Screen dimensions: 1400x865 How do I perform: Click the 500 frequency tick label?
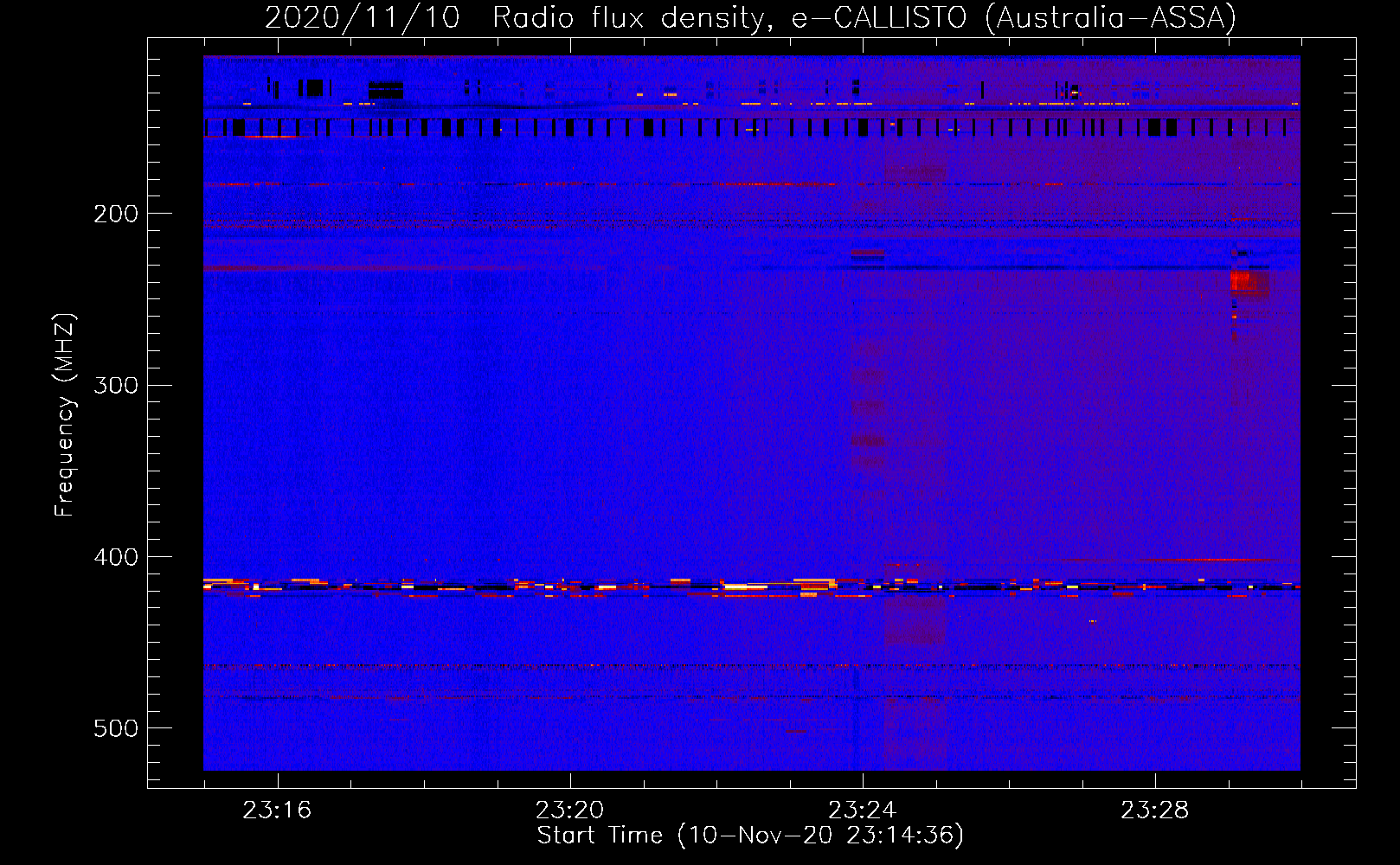point(116,728)
